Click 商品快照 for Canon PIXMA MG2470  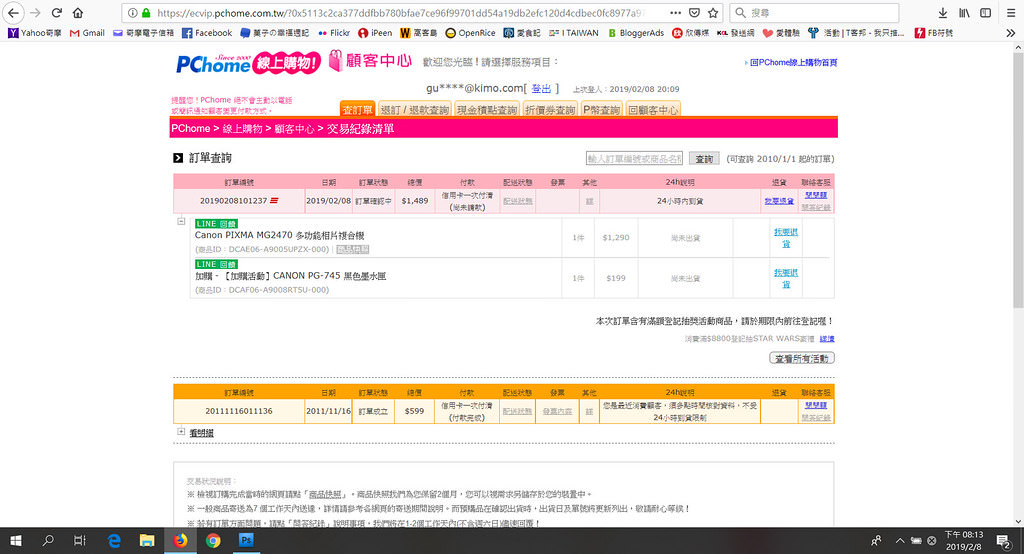pyautogui.click(x=353, y=250)
